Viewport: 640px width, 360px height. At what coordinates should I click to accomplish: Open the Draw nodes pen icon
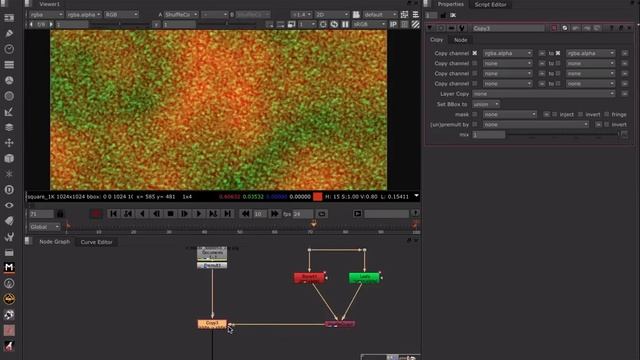[9, 33]
